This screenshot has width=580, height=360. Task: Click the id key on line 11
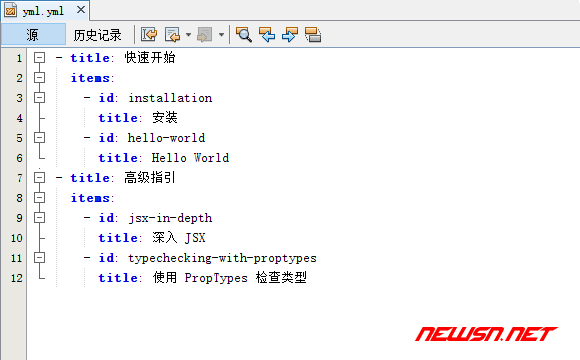pos(107,258)
